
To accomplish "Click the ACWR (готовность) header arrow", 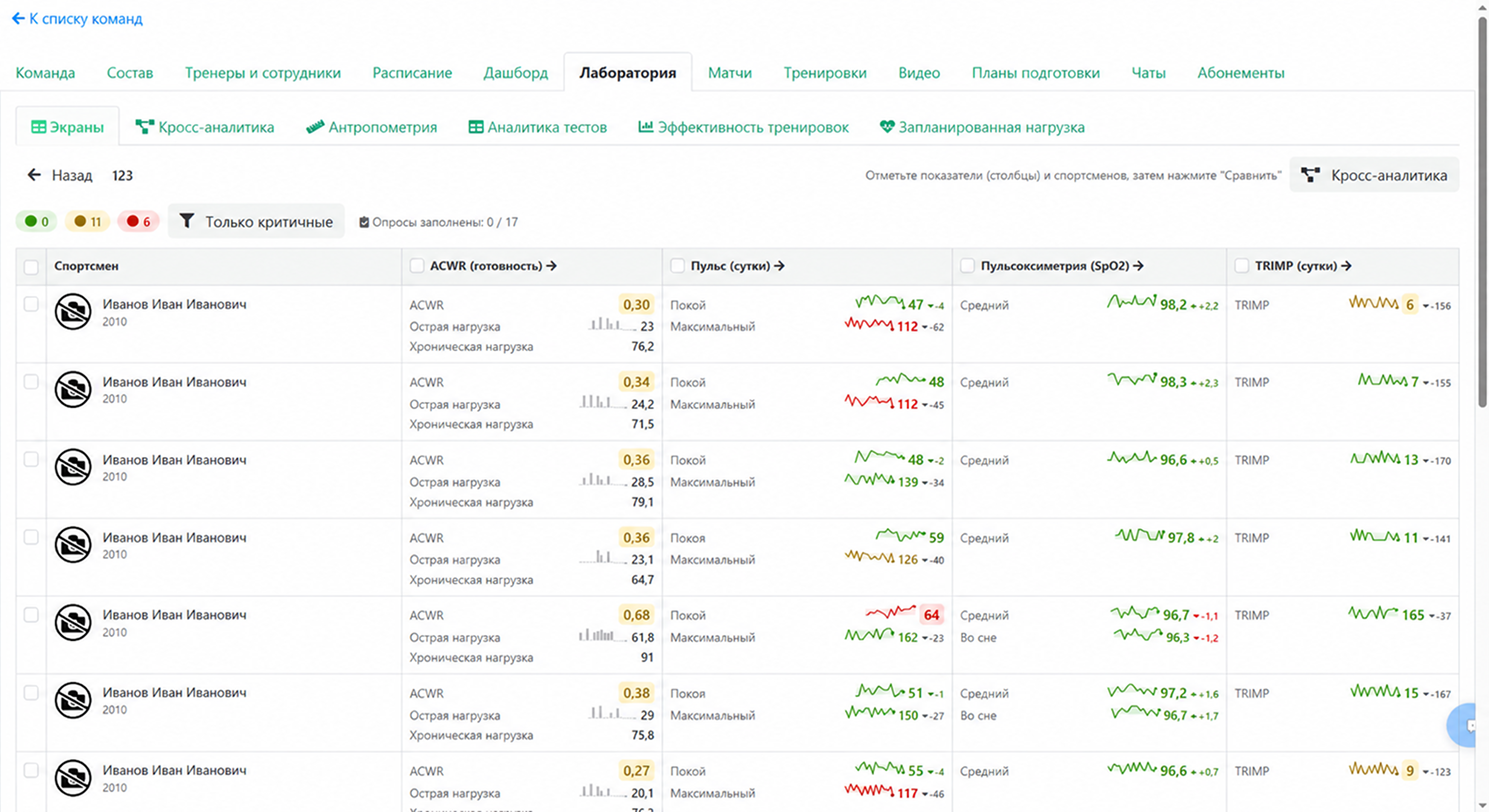I will point(552,266).
